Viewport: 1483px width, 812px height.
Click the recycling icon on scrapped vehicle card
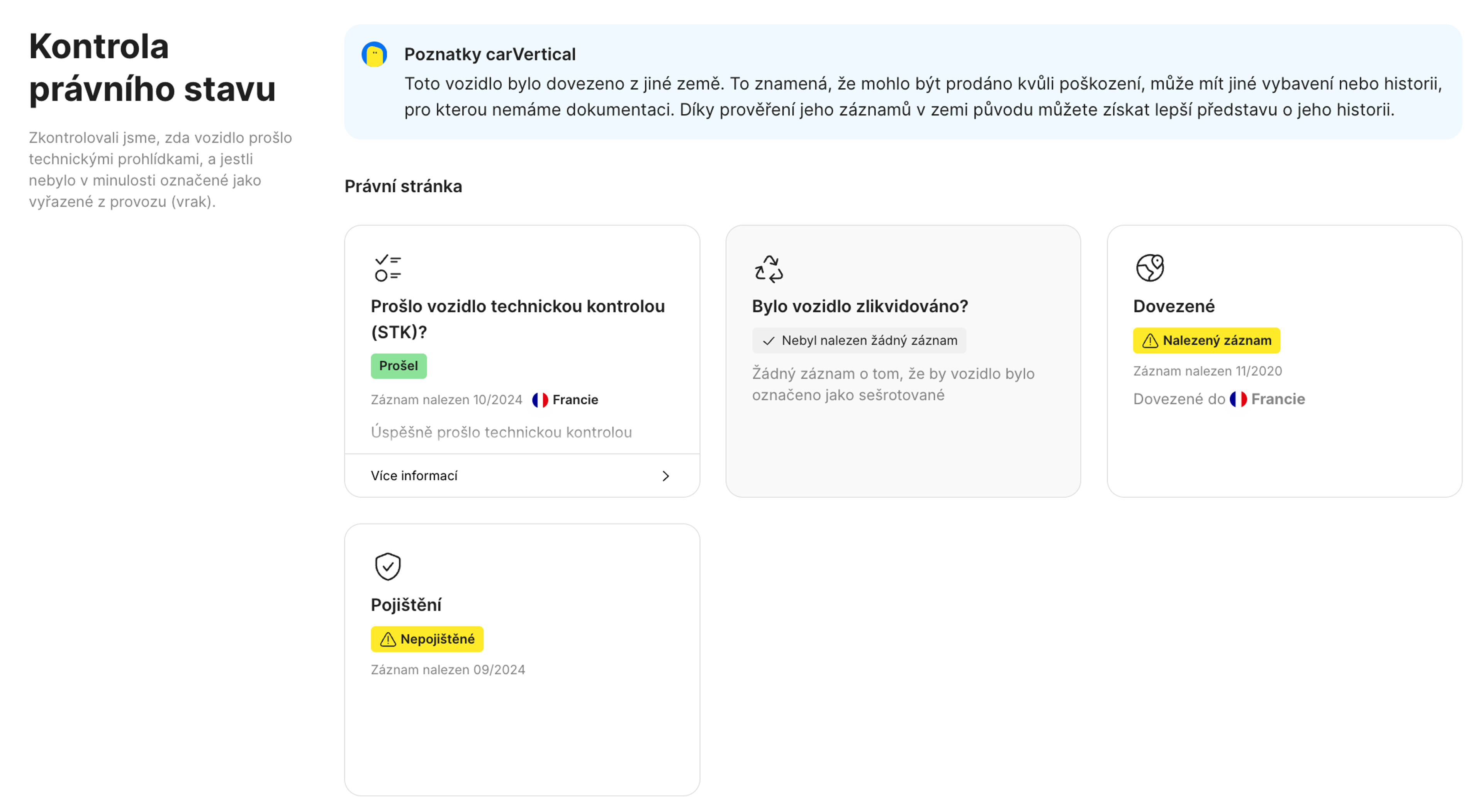click(769, 269)
